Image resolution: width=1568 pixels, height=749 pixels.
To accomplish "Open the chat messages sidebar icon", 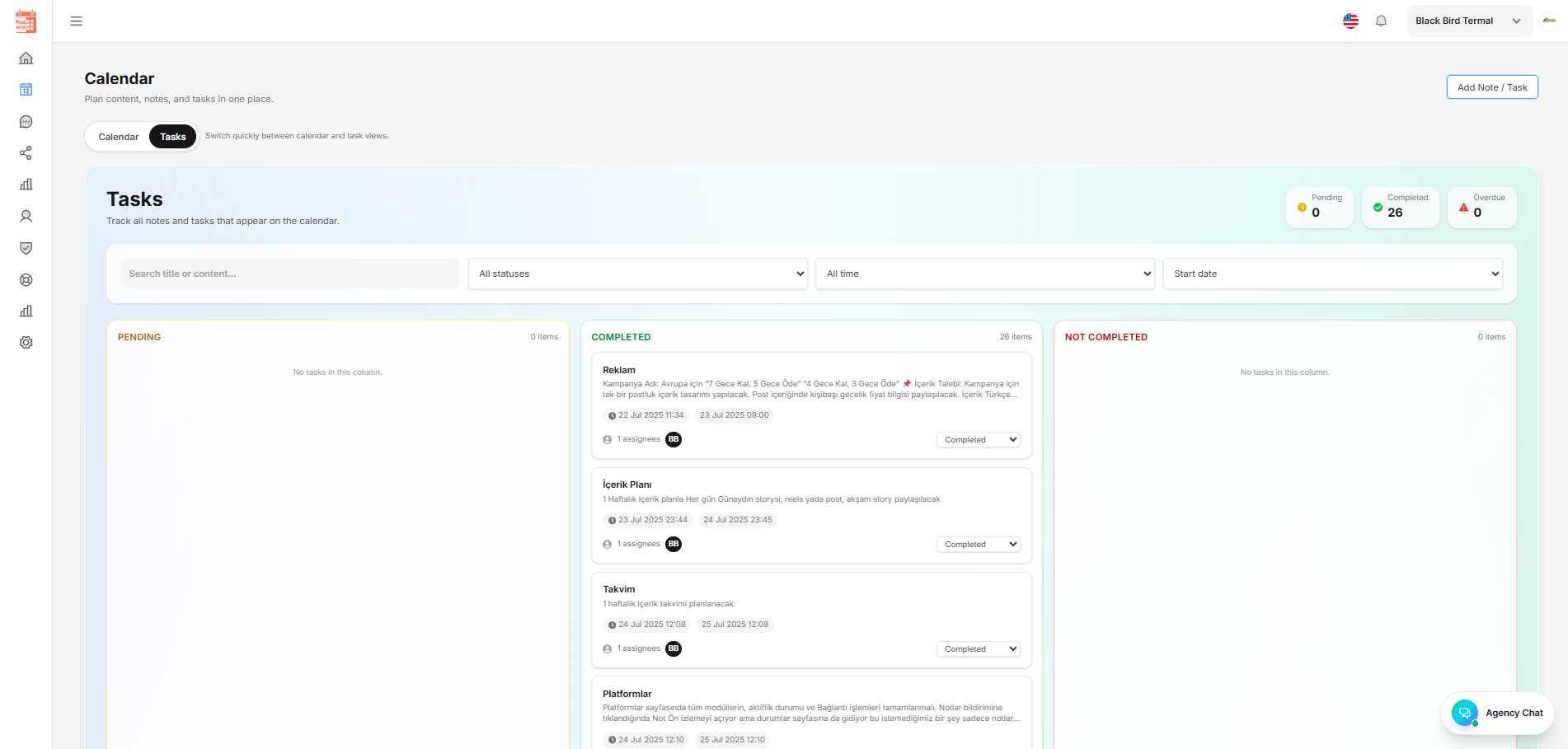I will click(x=26, y=122).
